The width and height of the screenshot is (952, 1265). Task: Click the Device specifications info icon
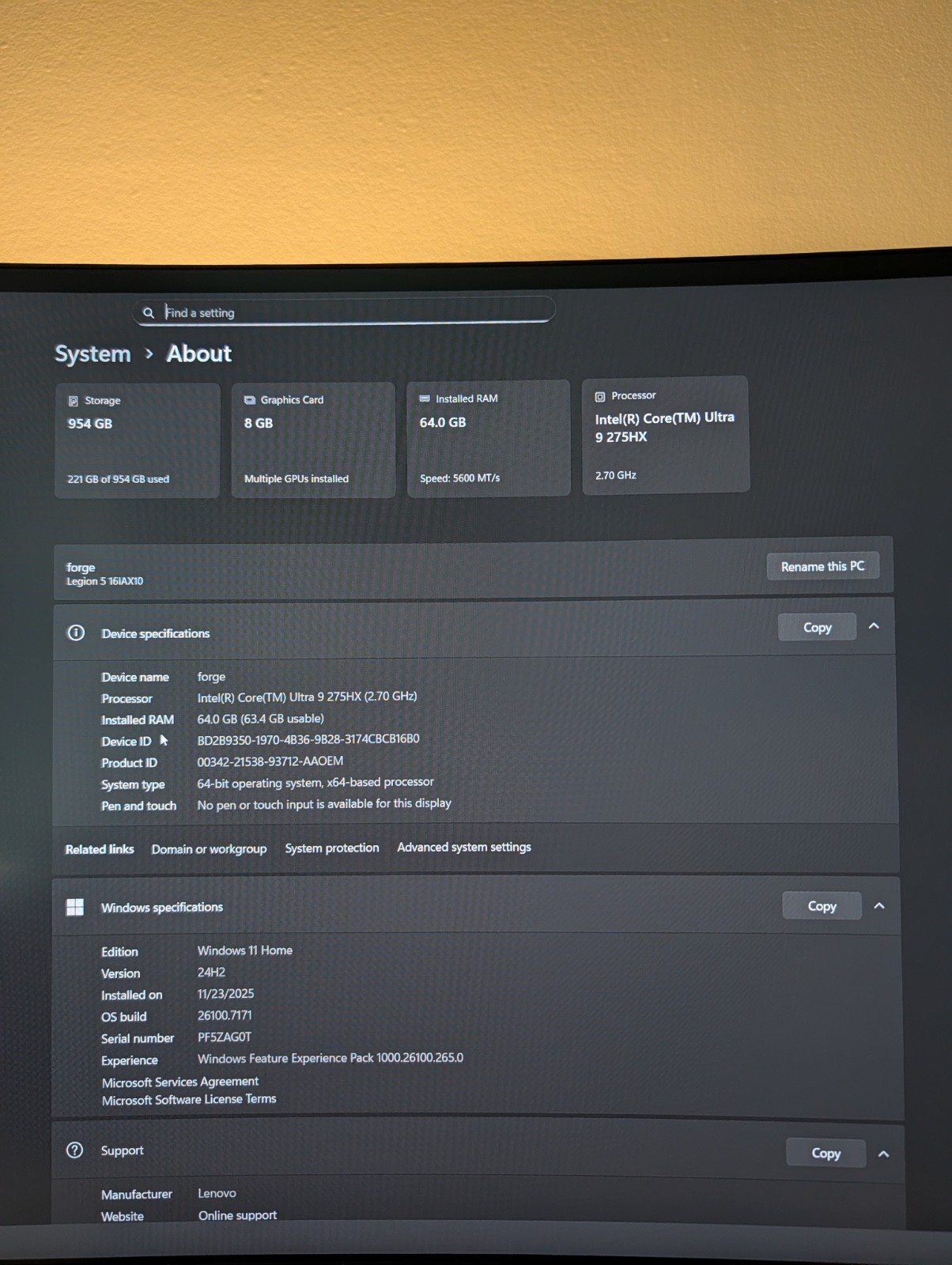(76, 632)
